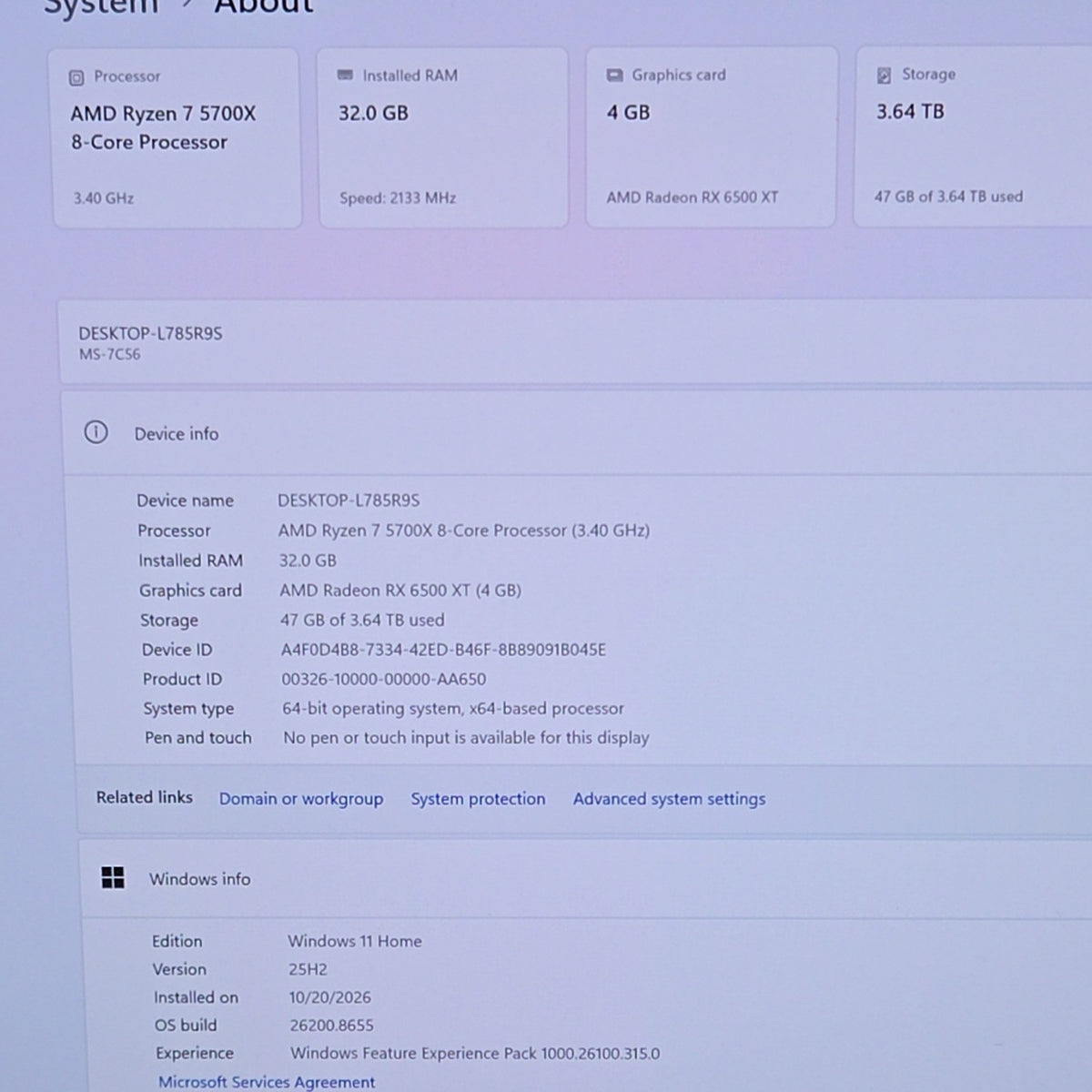Click the Speed: 2133 MHz text
This screenshot has width=1092, height=1092.
pyautogui.click(x=398, y=197)
